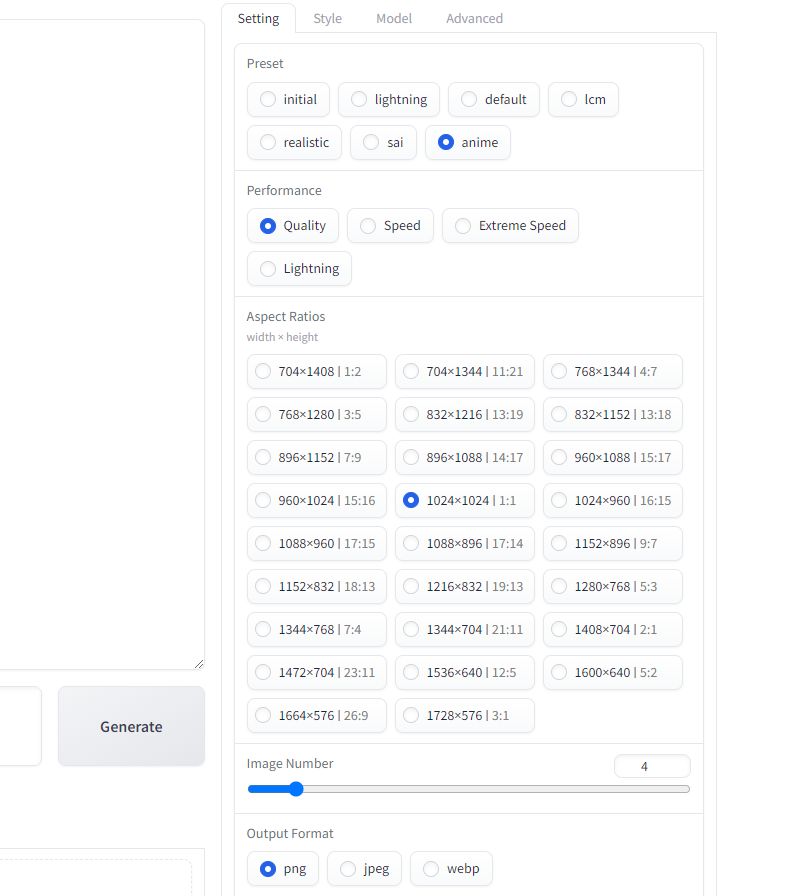Set performance to Speed

[390, 226]
